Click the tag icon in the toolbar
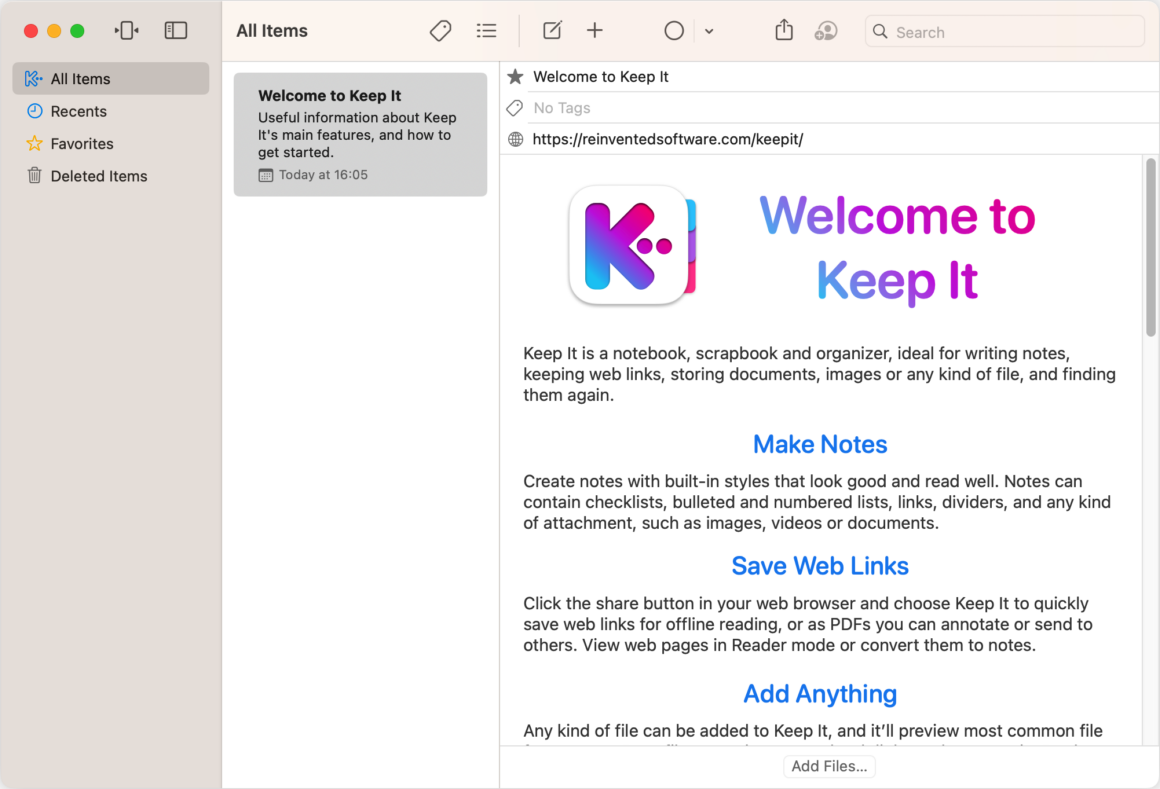Image resolution: width=1160 pixels, height=789 pixels. (x=440, y=31)
